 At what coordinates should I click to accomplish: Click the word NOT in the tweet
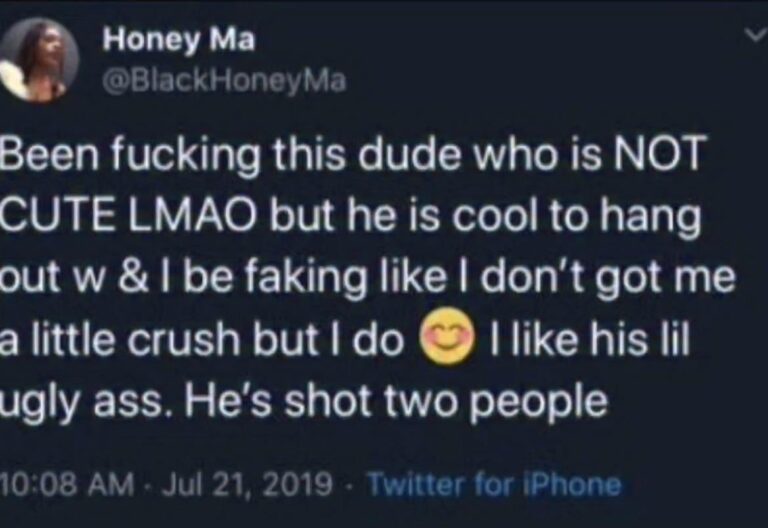click(662, 159)
